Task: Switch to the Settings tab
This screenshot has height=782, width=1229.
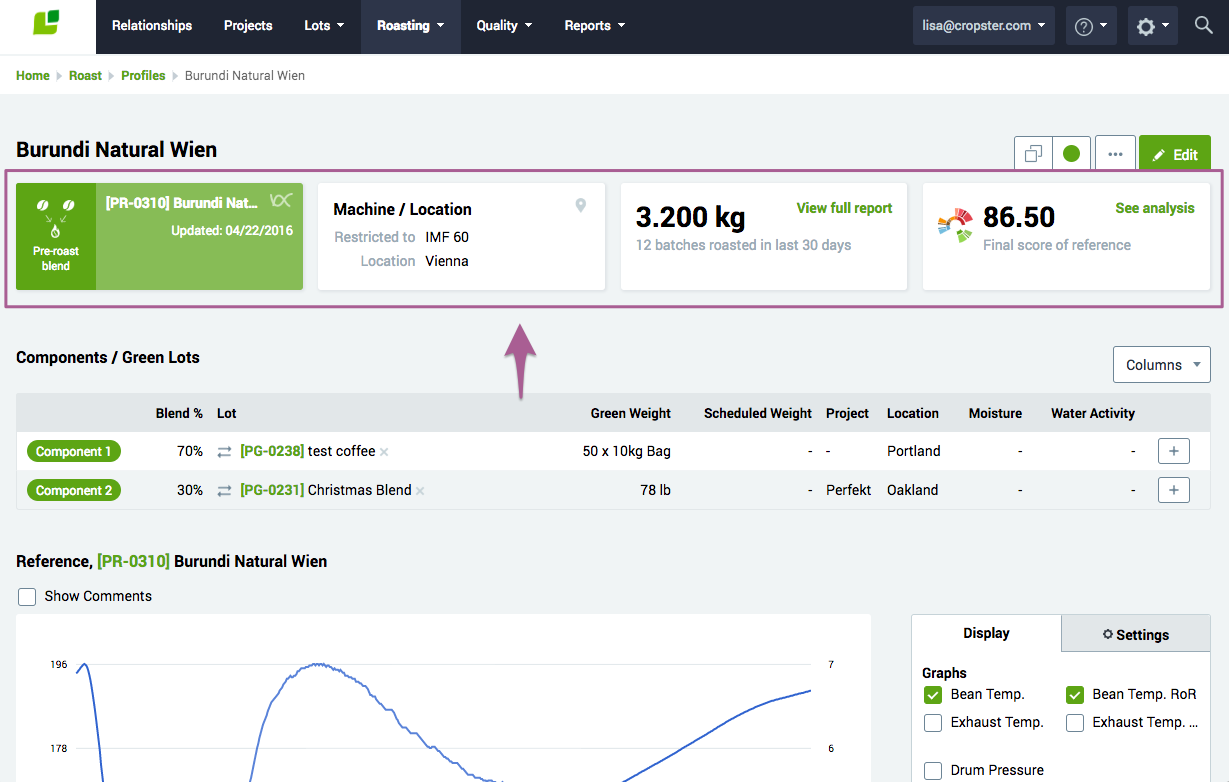Action: [x=1136, y=634]
